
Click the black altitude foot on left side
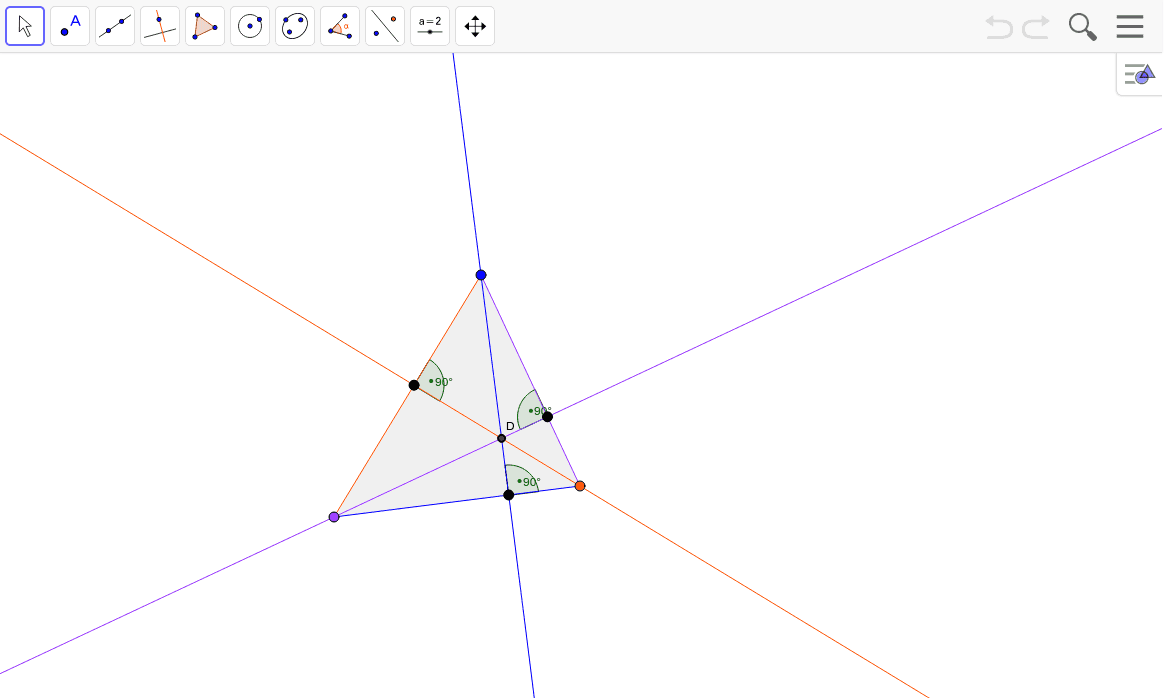coord(414,385)
